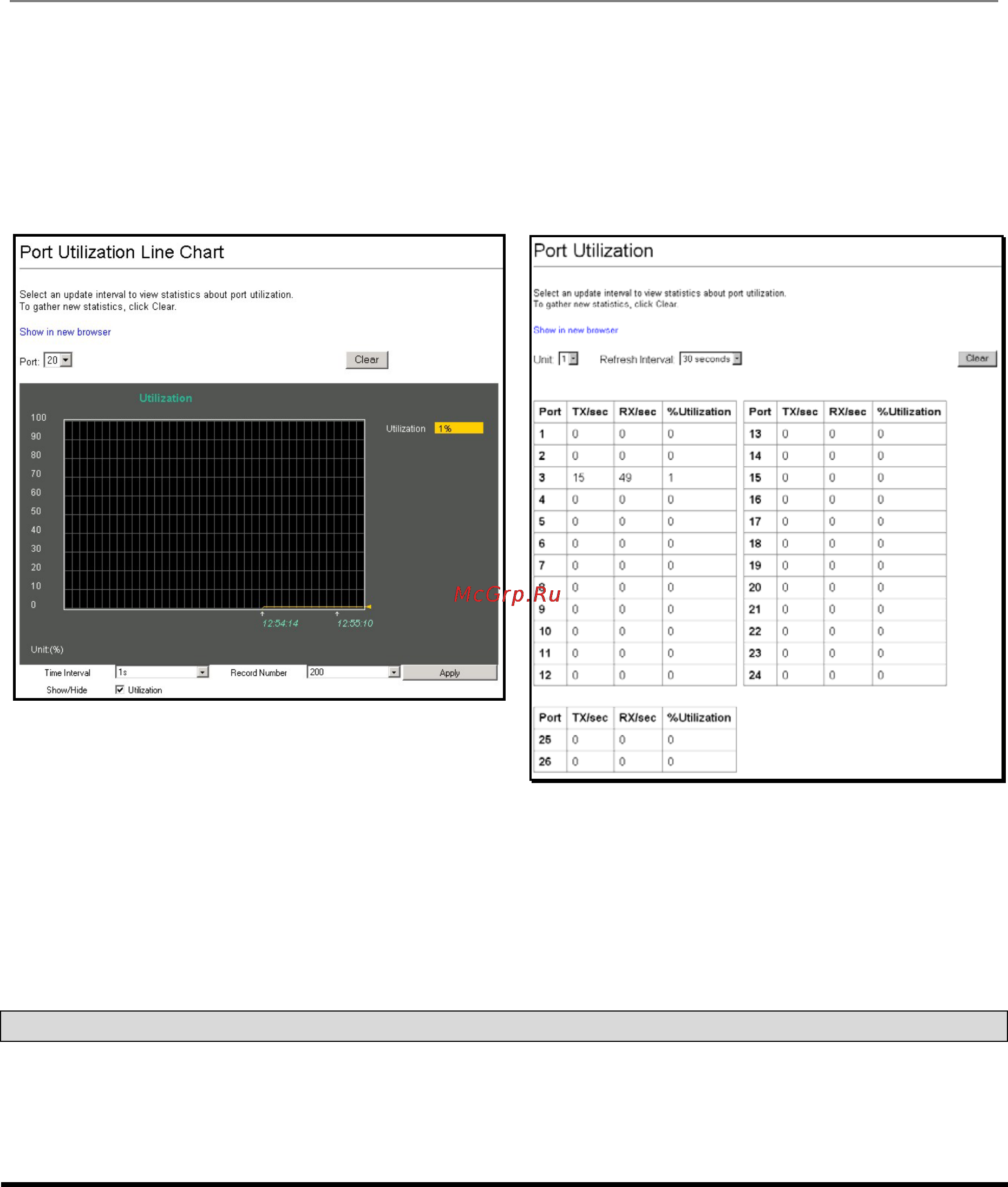Click the 50 label on chart axis

click(36, 511)
